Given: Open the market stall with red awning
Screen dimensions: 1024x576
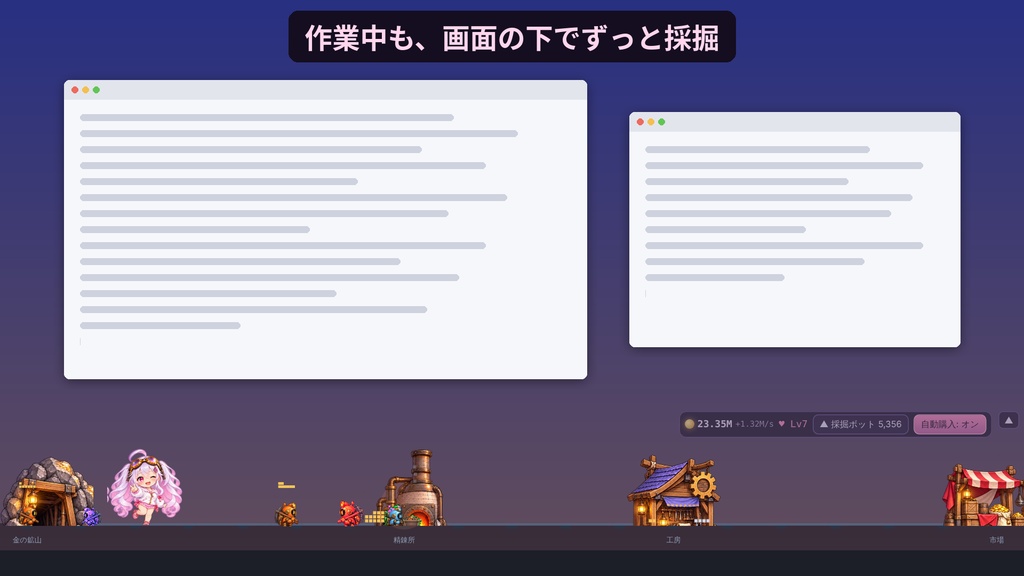Looking at the screenshot, I should tap(983, 495).
